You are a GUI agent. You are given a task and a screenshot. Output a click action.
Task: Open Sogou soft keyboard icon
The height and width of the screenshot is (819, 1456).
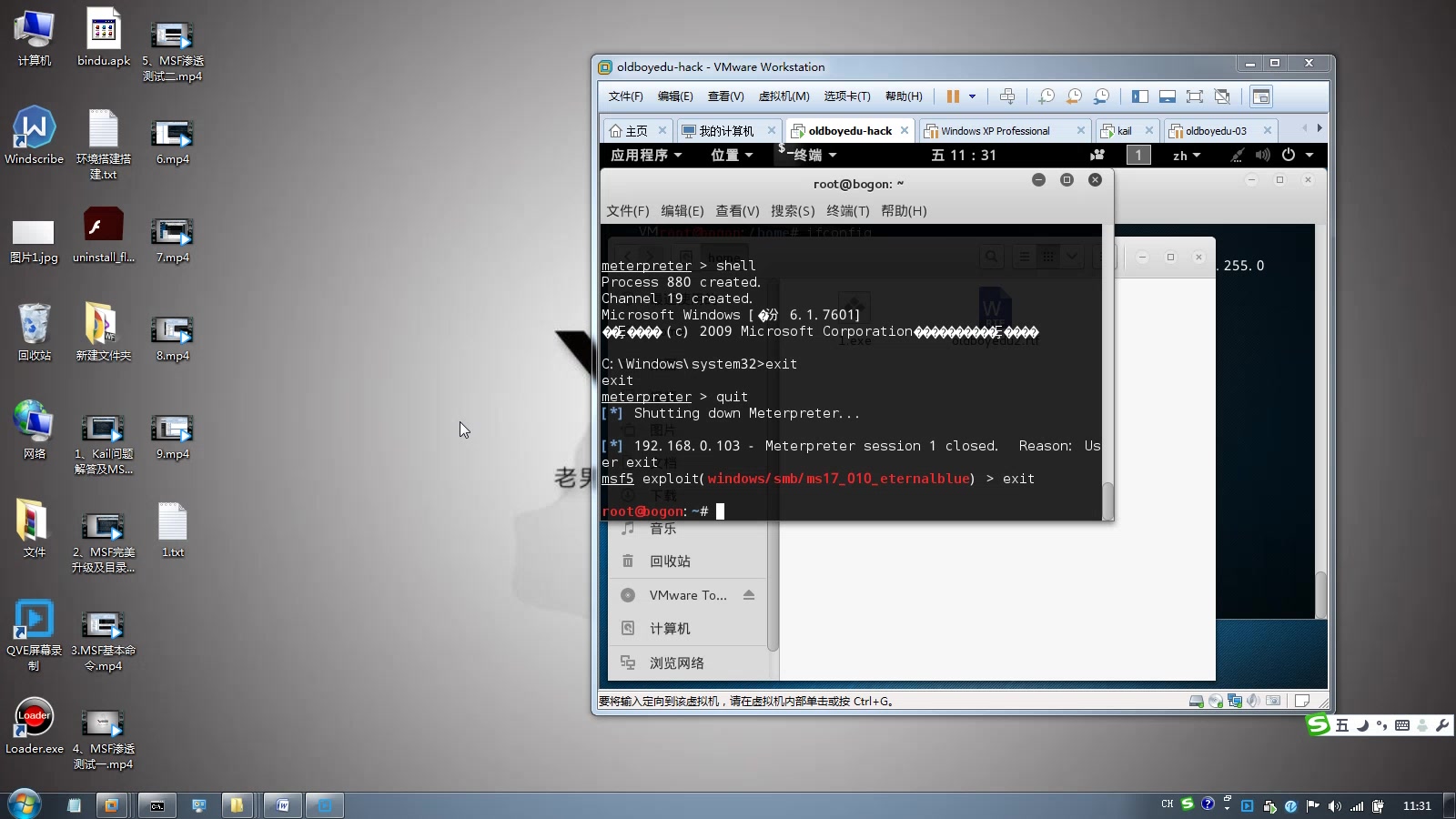coord(1402,725)
